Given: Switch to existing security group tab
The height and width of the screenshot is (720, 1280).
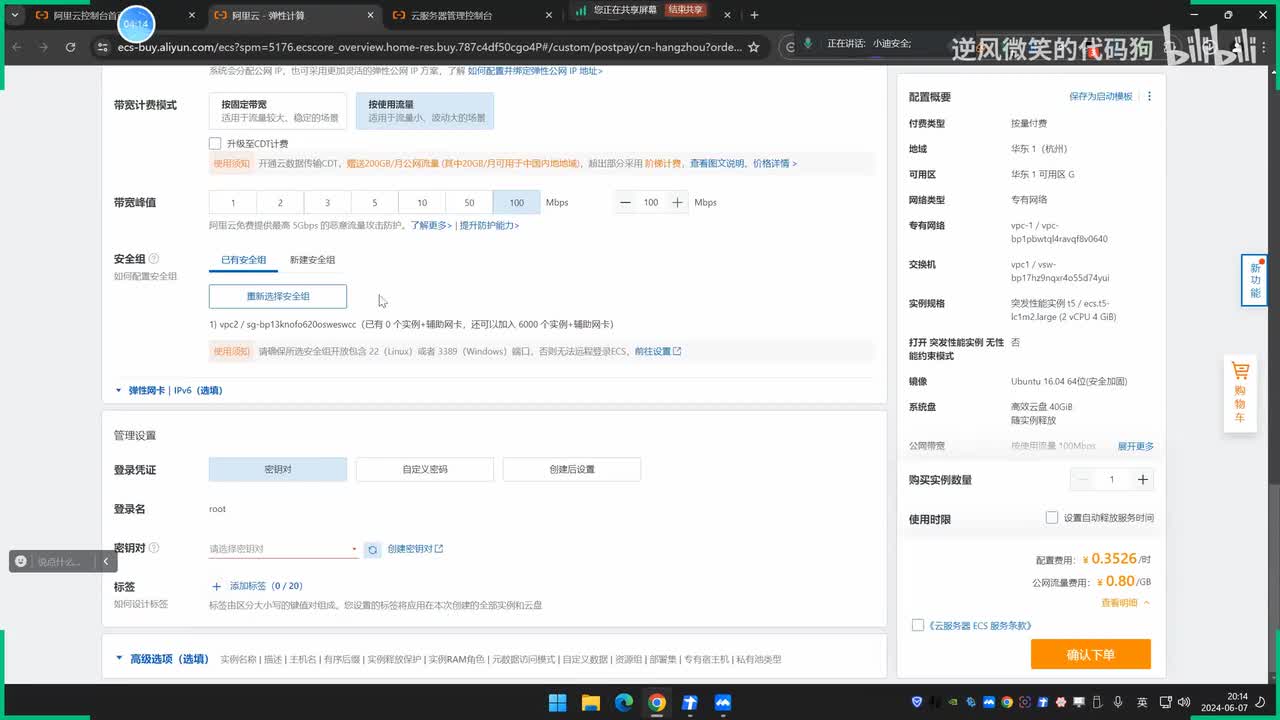Looking at the screenshot, I should [x=244, y=260].
